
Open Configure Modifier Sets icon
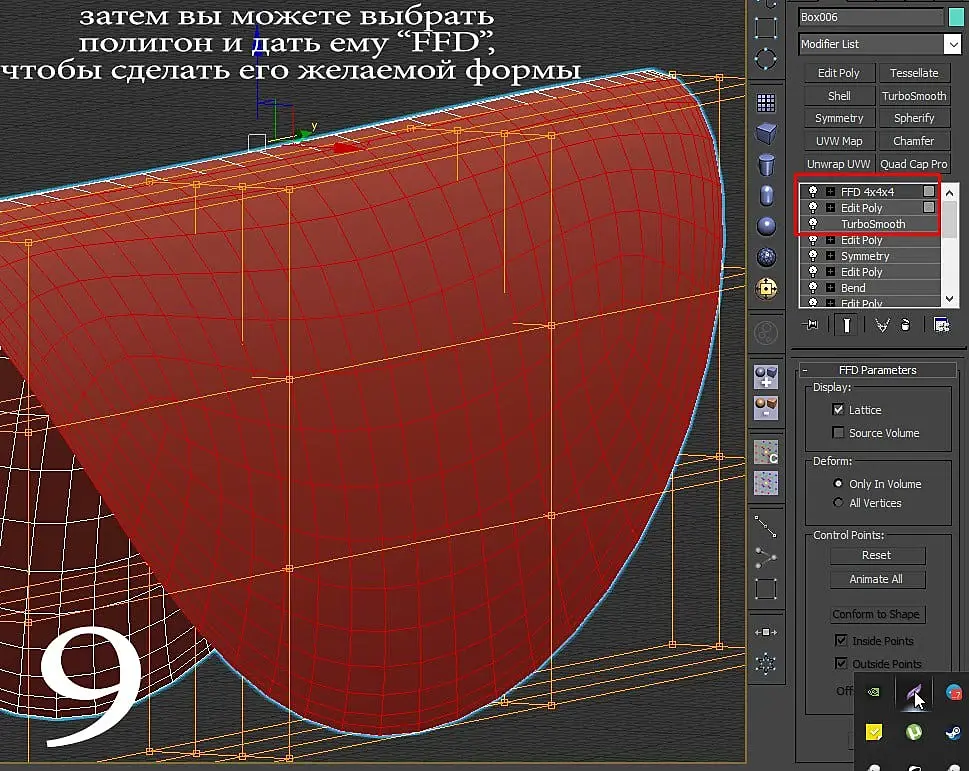[942, 325]
